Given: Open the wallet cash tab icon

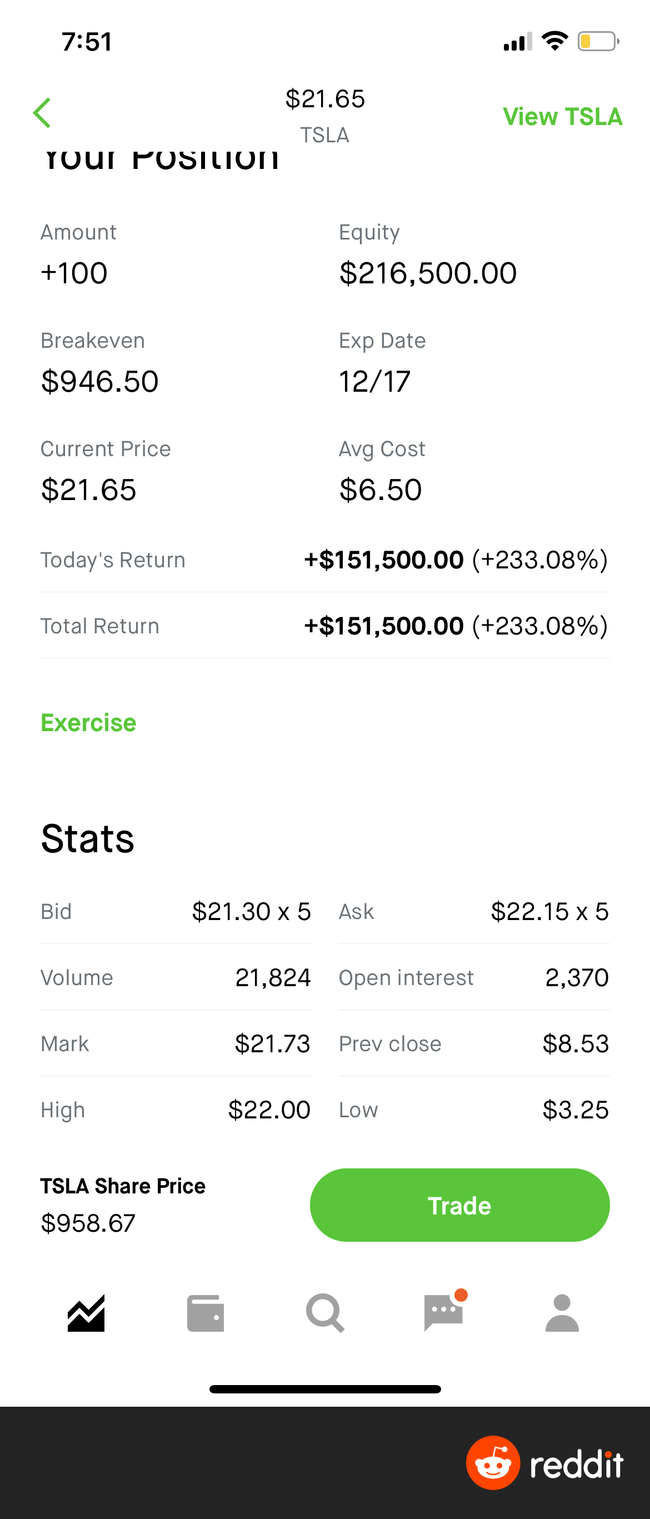Looking at the screenshot, I should [x=205, y=1313].
